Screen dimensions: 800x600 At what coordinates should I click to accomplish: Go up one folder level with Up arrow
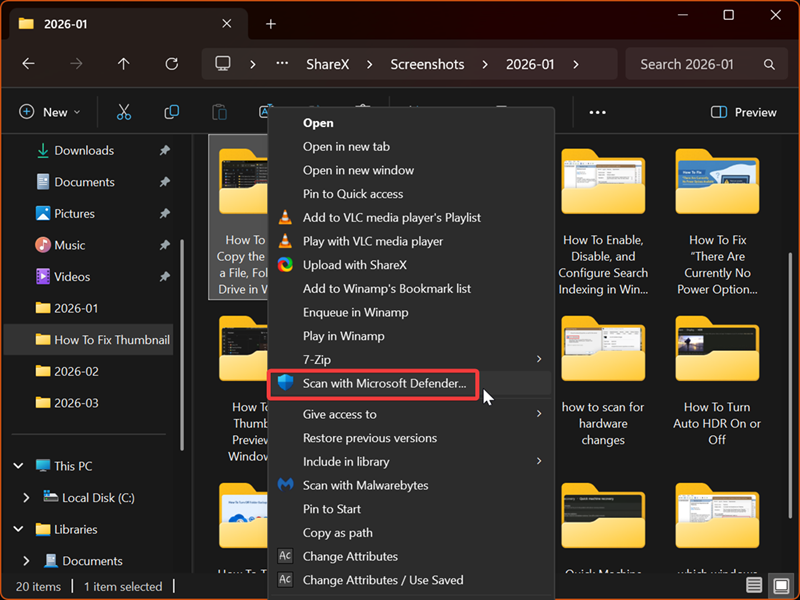(123, 64)
